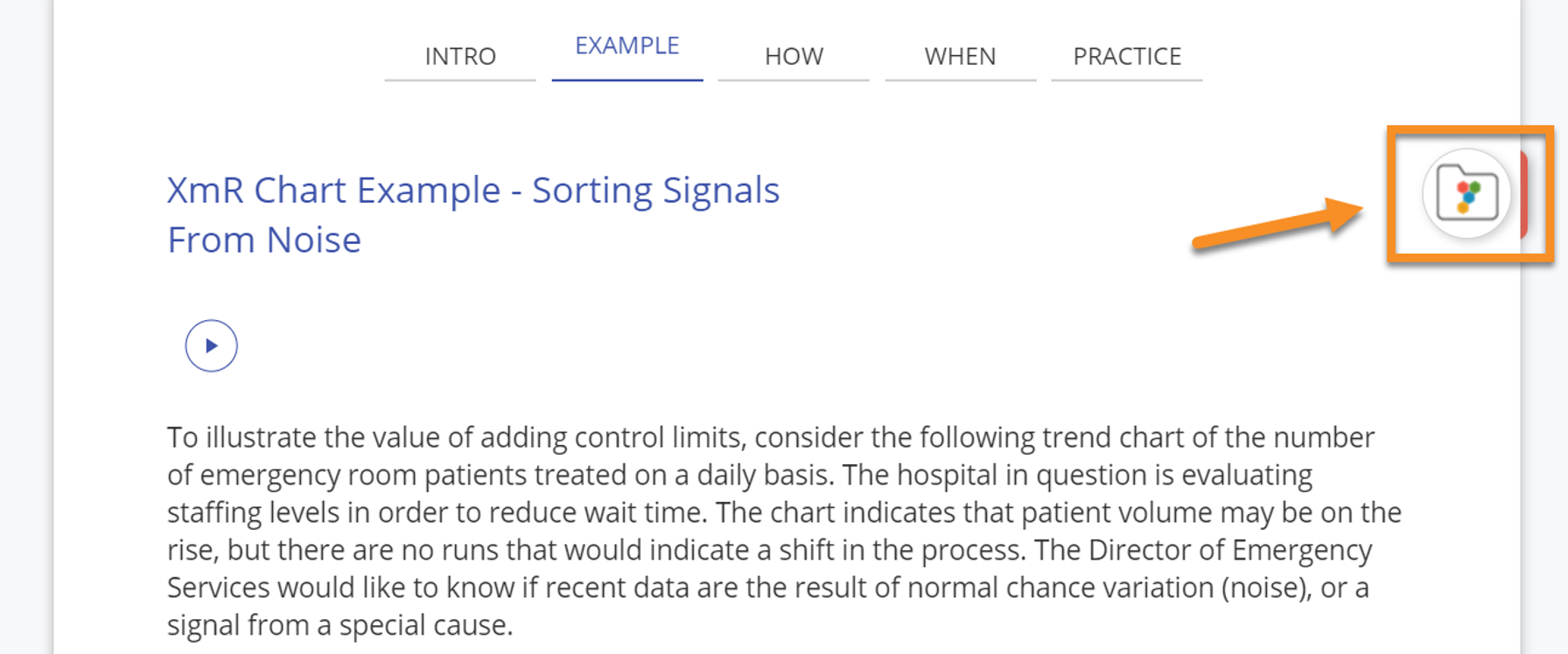Click the "From Noise" heading line
This screenshot has height=654, width=1568.
[264, 240]
